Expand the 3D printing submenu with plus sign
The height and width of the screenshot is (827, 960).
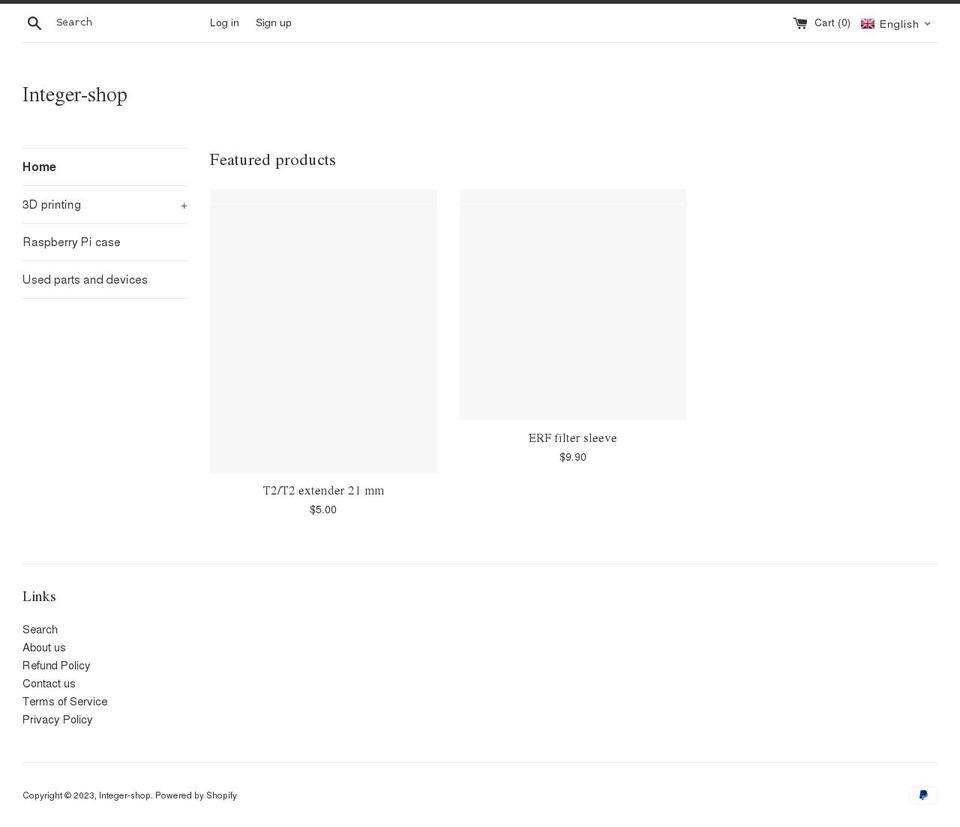[x=183, y=205]
